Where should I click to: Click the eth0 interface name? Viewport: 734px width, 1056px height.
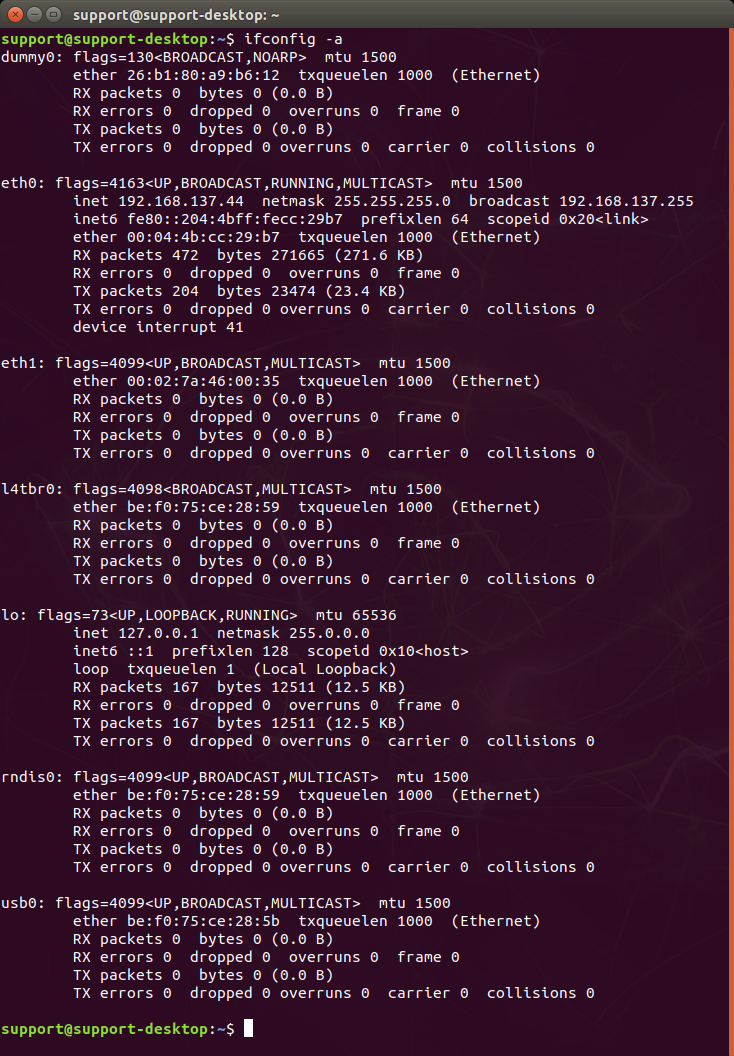19,183
